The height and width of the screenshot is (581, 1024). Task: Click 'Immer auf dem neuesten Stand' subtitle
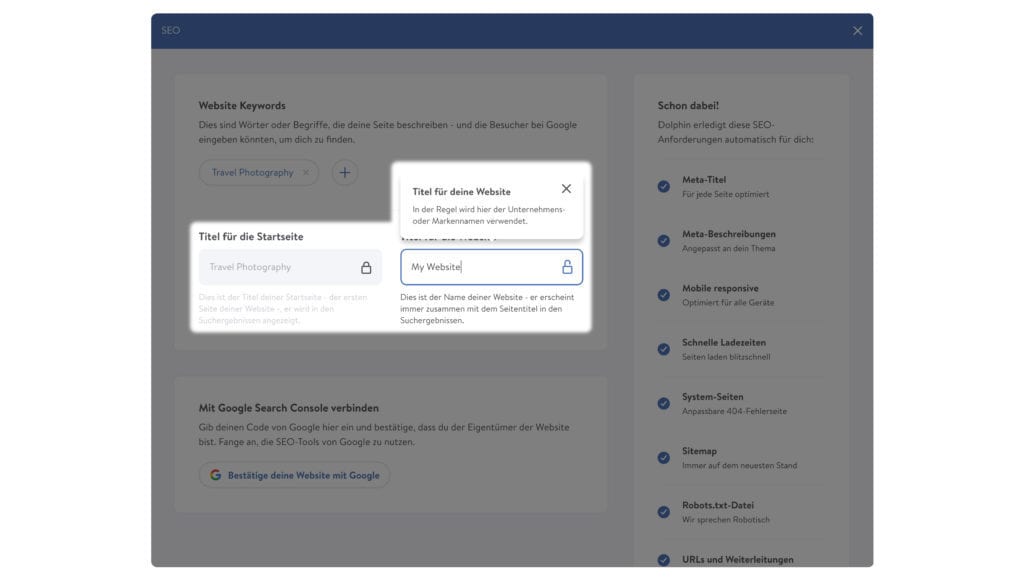coord(739,465)
